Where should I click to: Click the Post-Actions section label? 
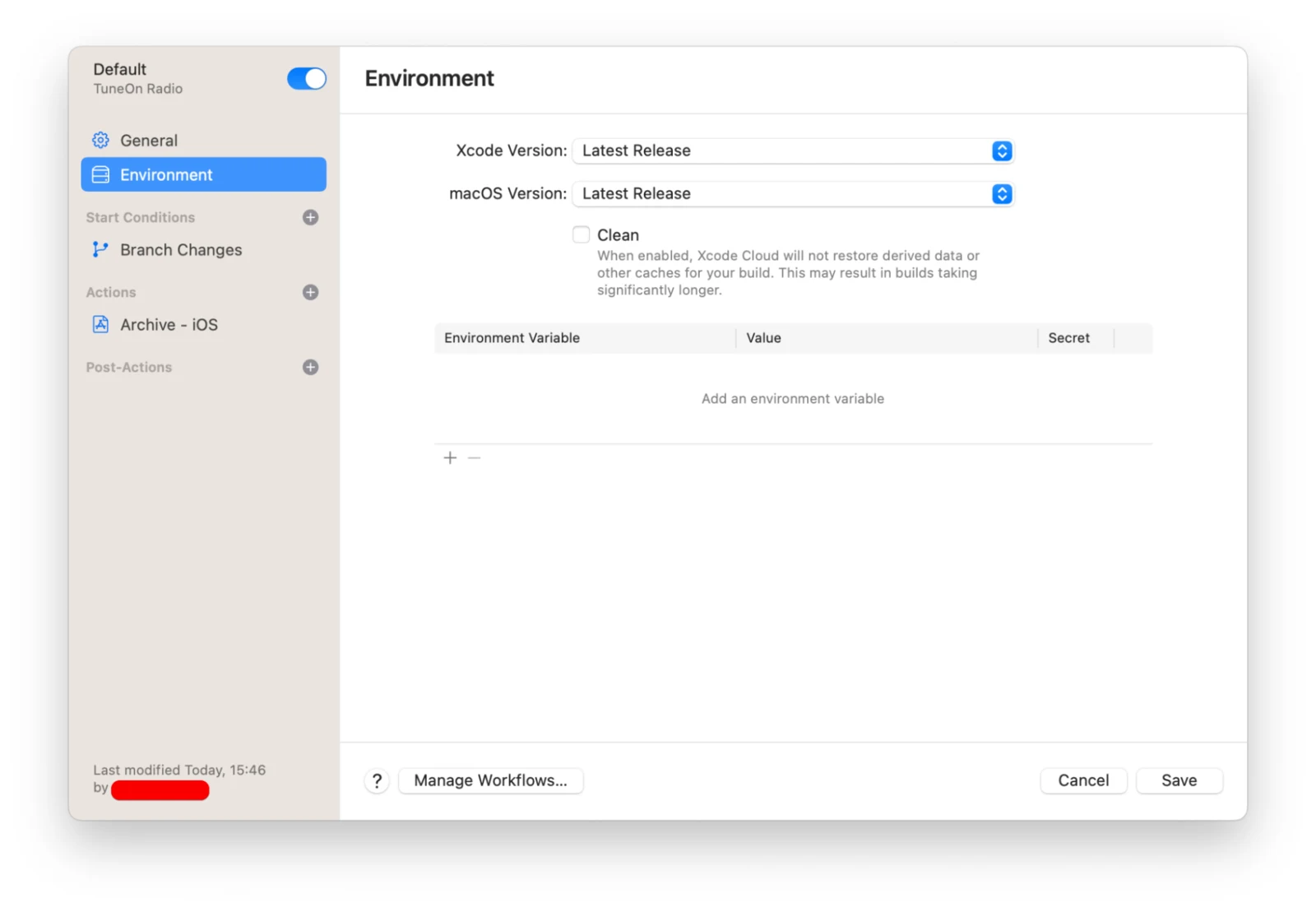click(x=129, y=367)
